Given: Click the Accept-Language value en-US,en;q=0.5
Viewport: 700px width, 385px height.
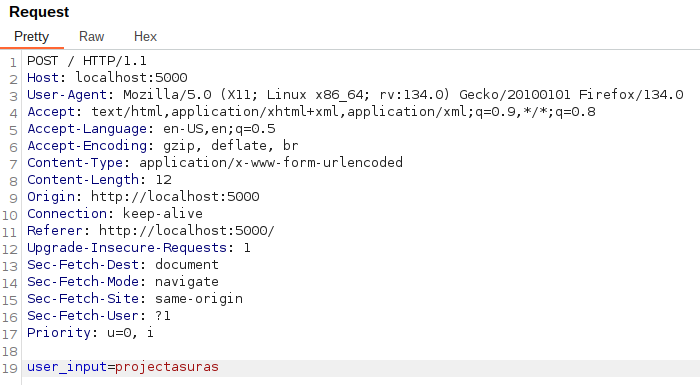Looking at the screenshot, I should 219,129.
